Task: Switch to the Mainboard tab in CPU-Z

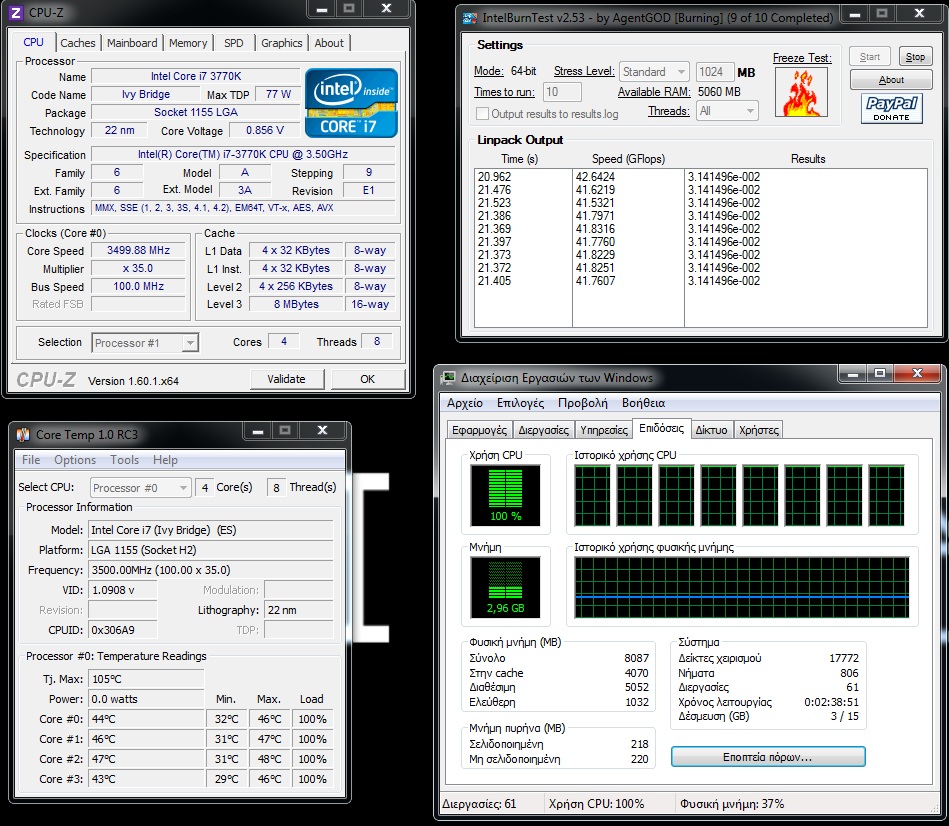Action: (132, 43)
